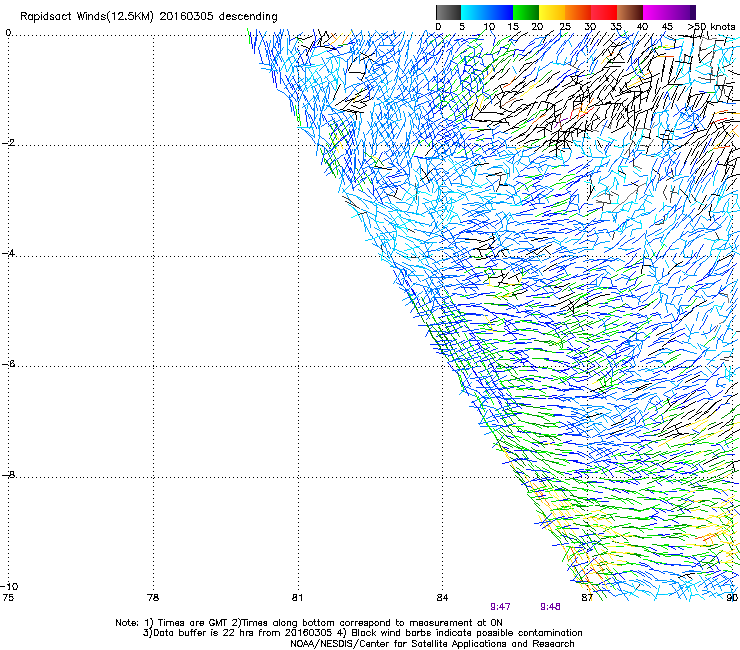Click the note line 'Times are GMT'
Screen dimensions: 740x650
coord(193,623)
